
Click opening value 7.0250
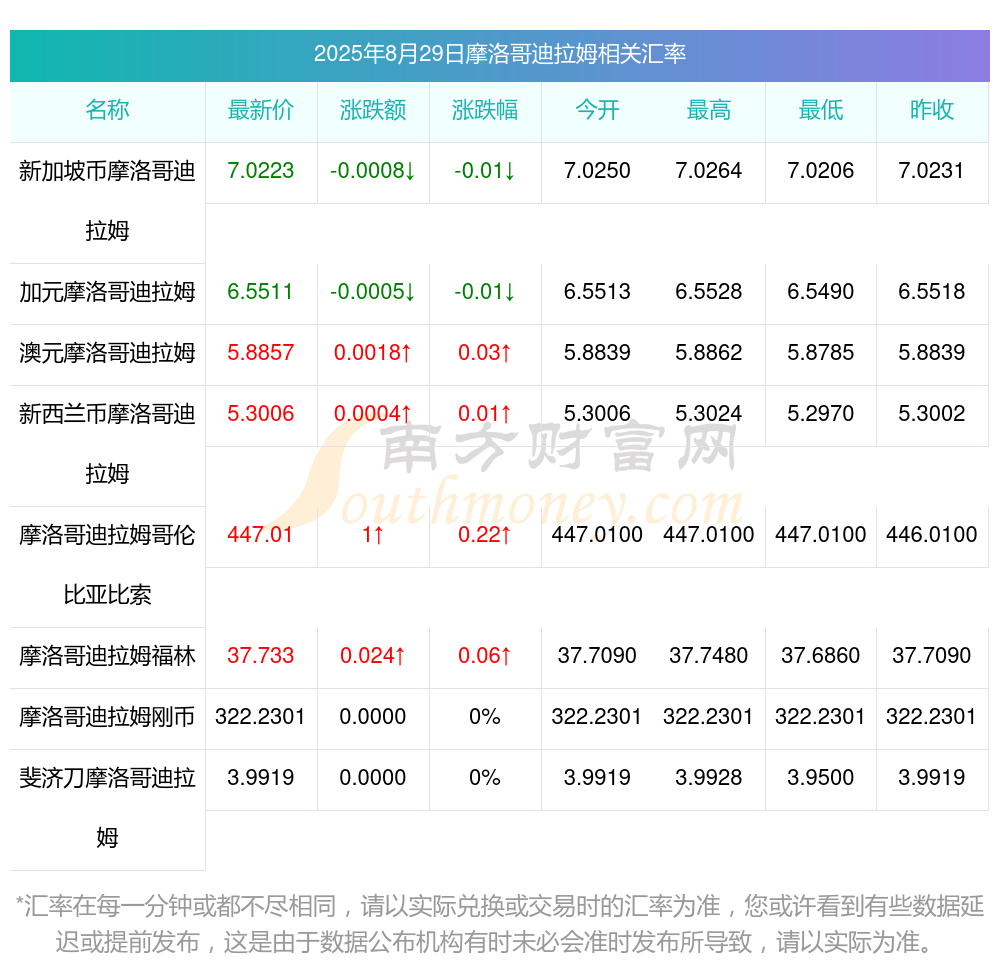pyautogui.click(x=597, y=171)
